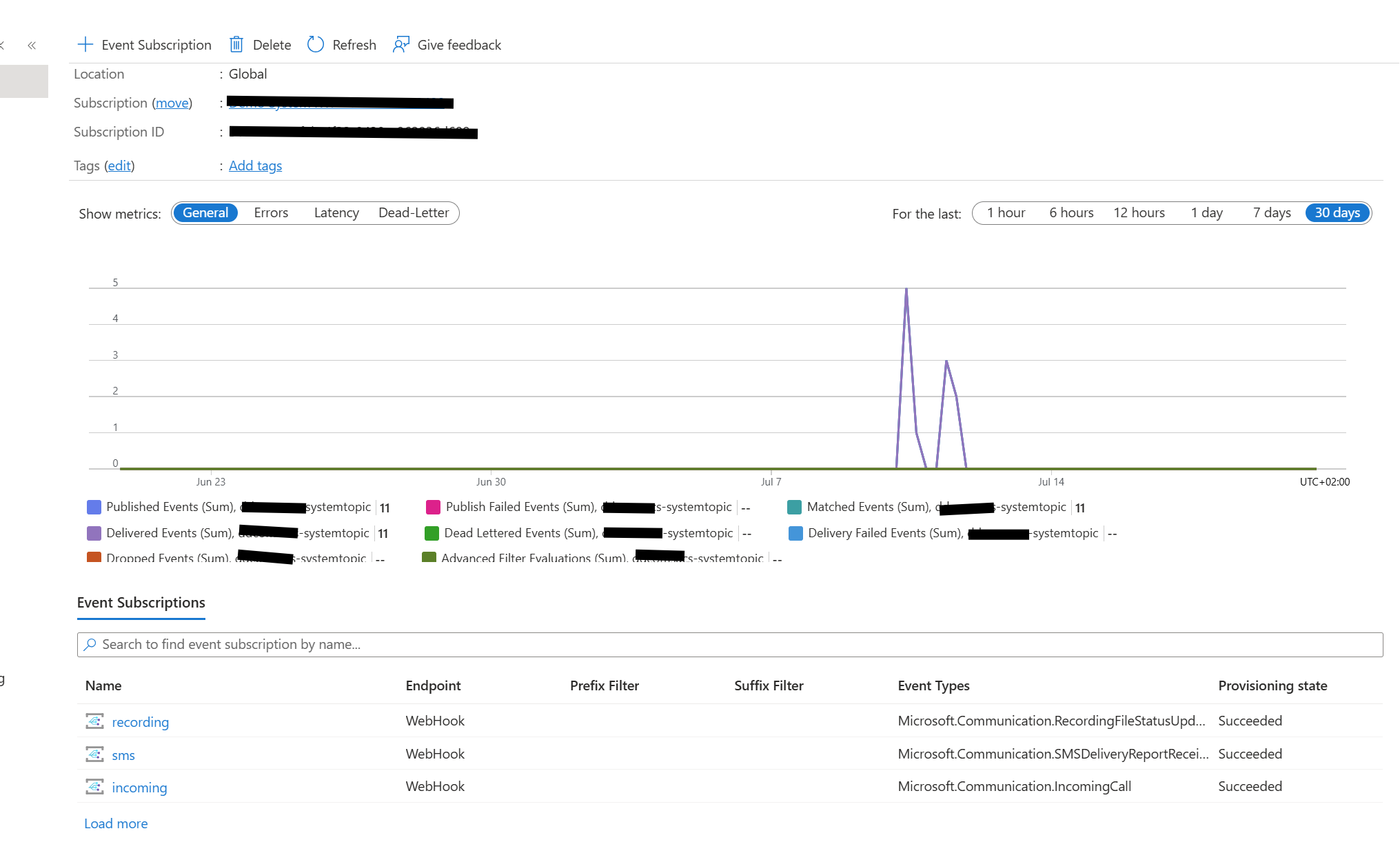Open the recording event subscription
Viewport: 1400px width, 851px height.
click(140, 722)
